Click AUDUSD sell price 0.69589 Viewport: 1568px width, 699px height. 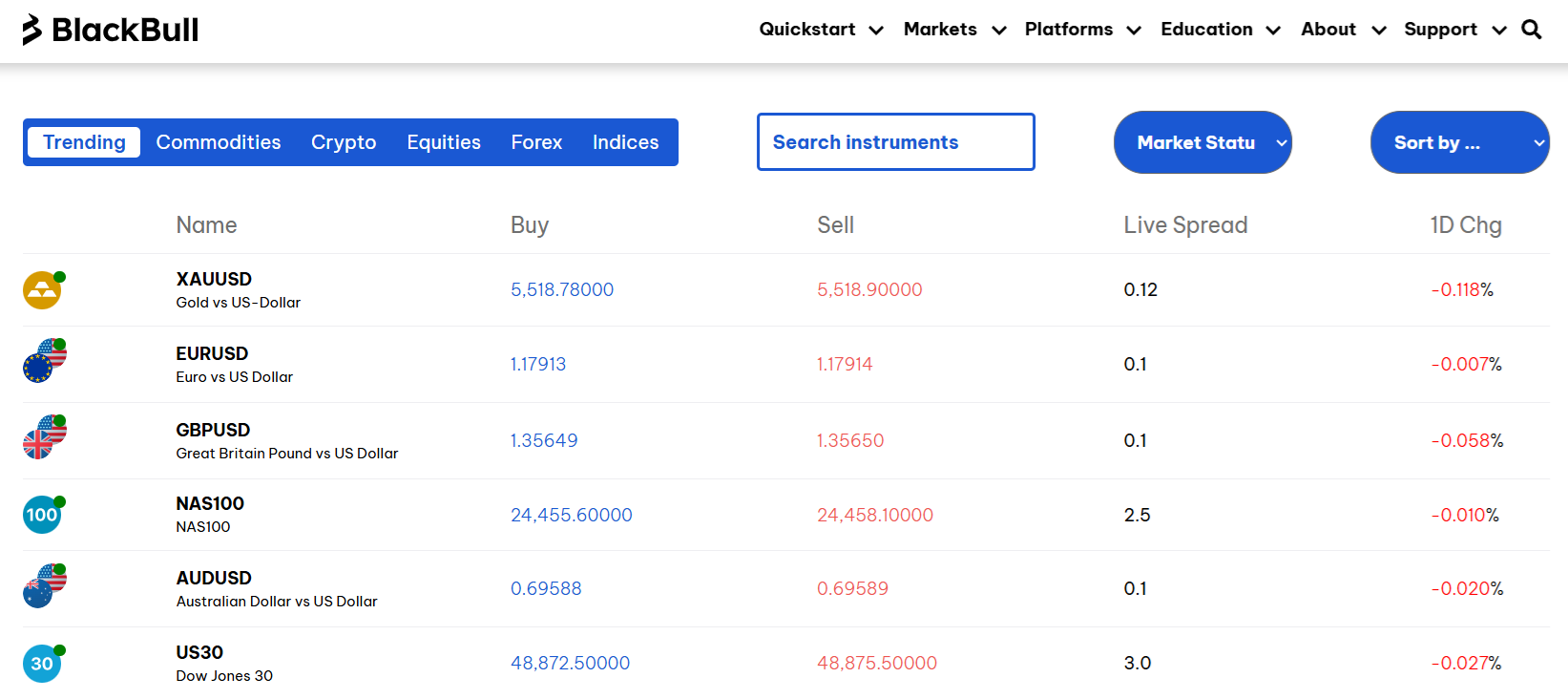click(852, 588)
